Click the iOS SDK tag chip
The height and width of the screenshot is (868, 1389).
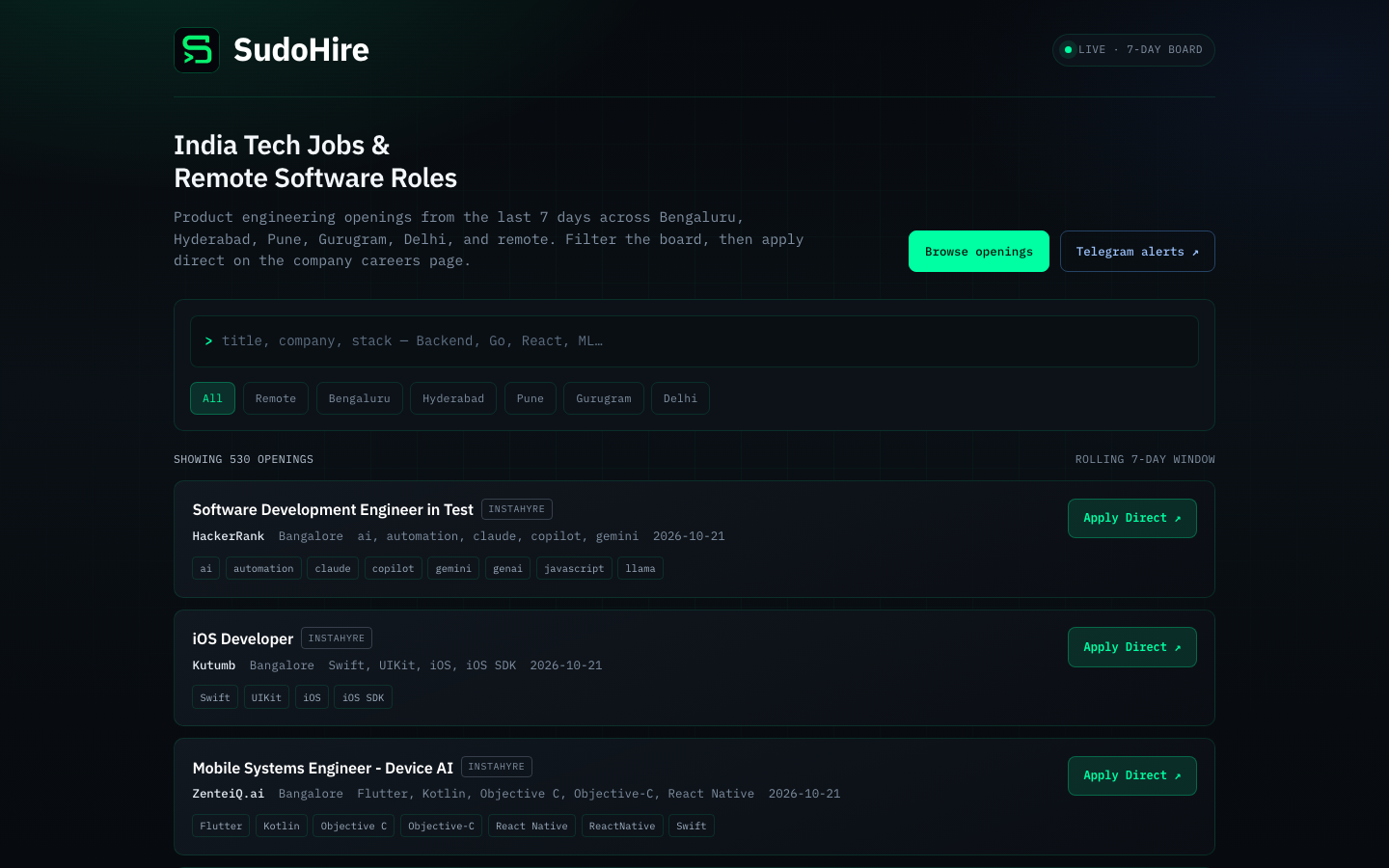click(364, 698)
